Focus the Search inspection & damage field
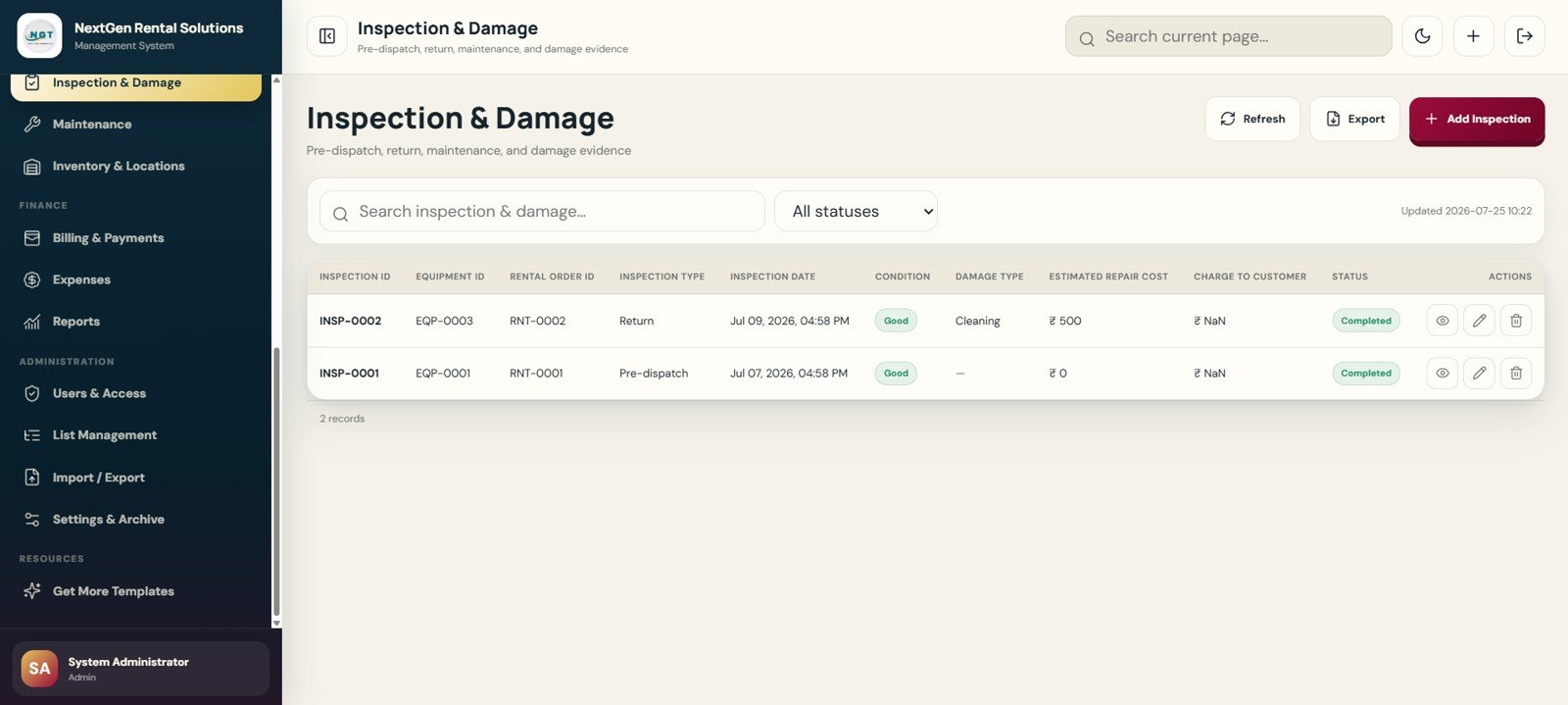Screen dimensions: 1568x705 pos(542,211)
